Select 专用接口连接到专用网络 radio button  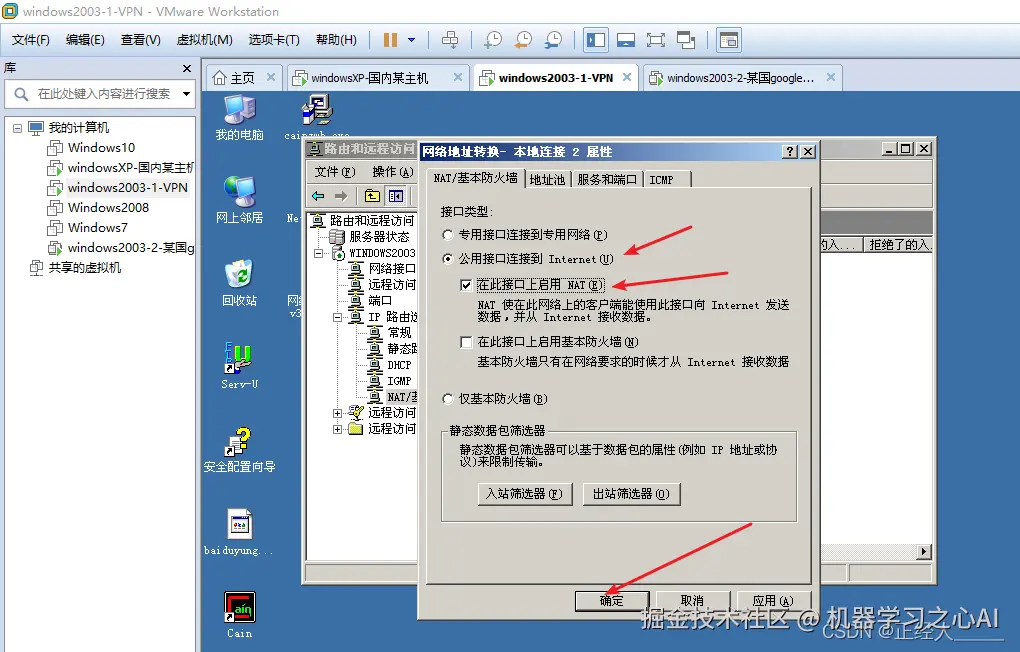(x=448, y=235)
